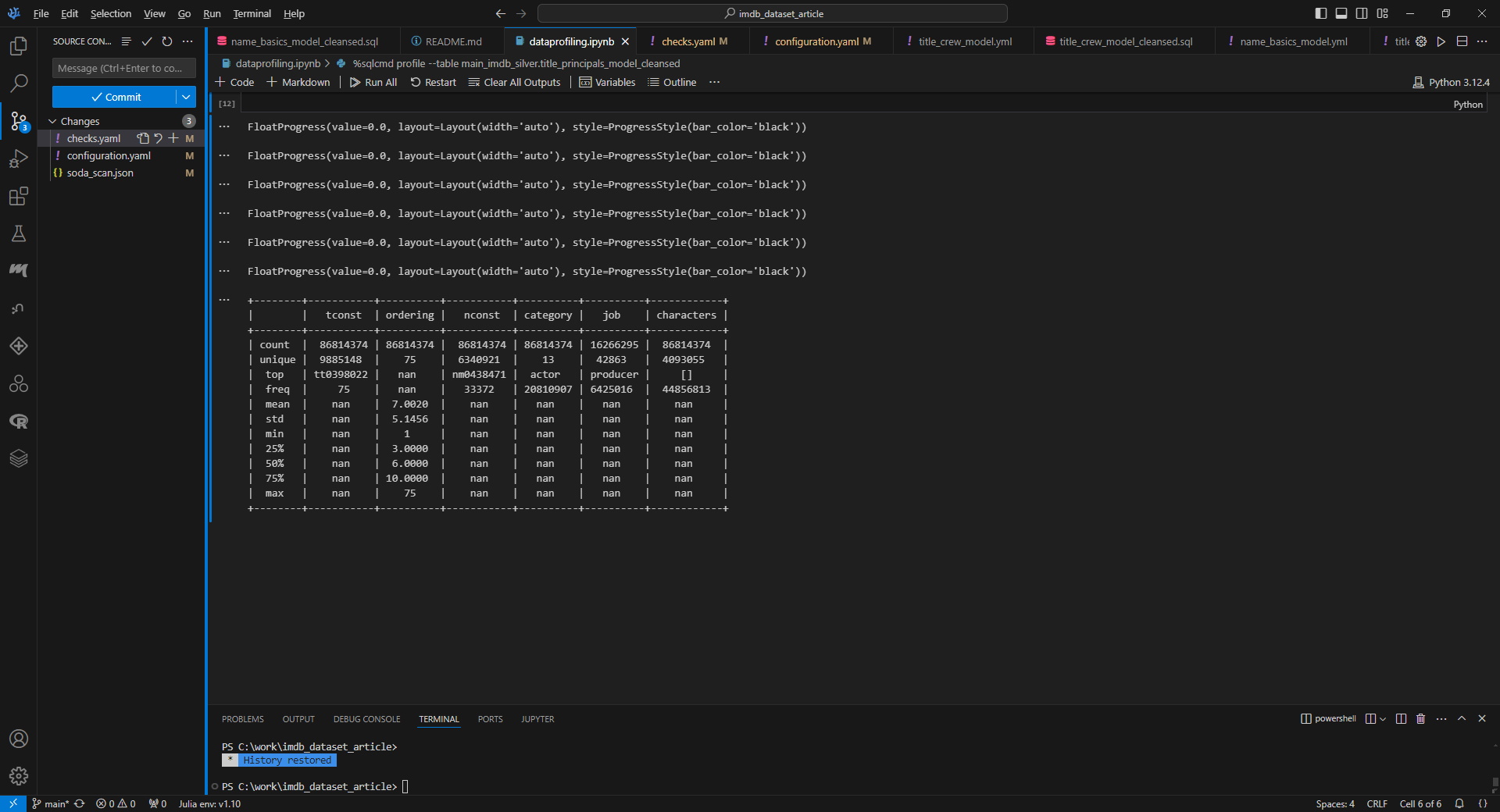This screenshot has width=1500, height=812.
Task: Open notifications bell in status bar
Action: click(x=1459, y=803)
